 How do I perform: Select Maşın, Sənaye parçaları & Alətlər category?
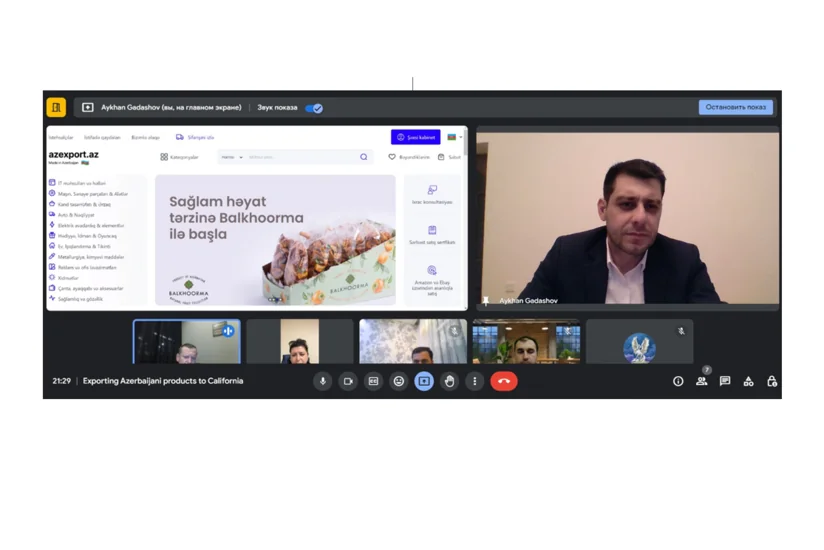click(88, 194)
